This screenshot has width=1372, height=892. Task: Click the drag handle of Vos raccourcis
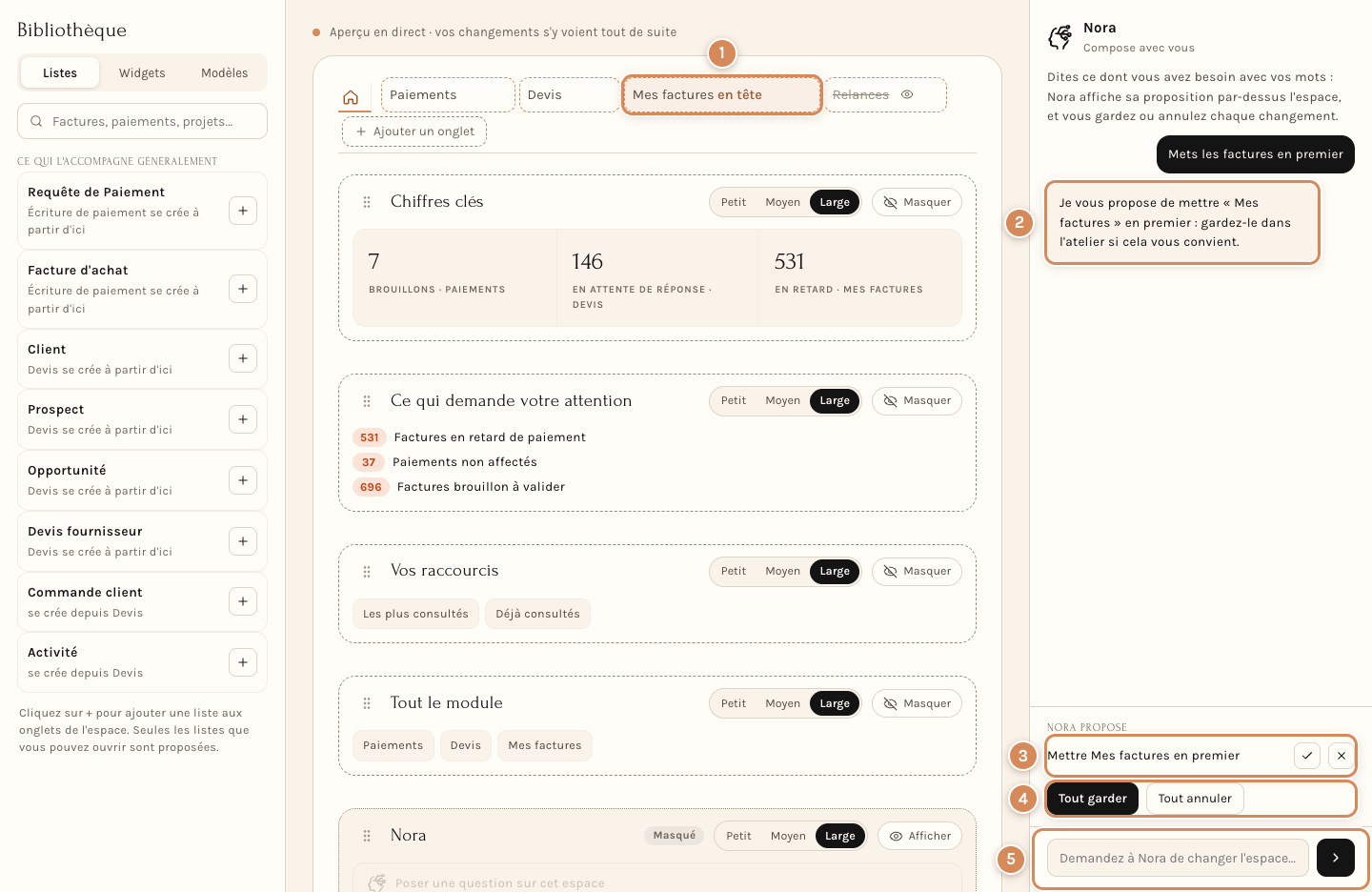(367, 572)
